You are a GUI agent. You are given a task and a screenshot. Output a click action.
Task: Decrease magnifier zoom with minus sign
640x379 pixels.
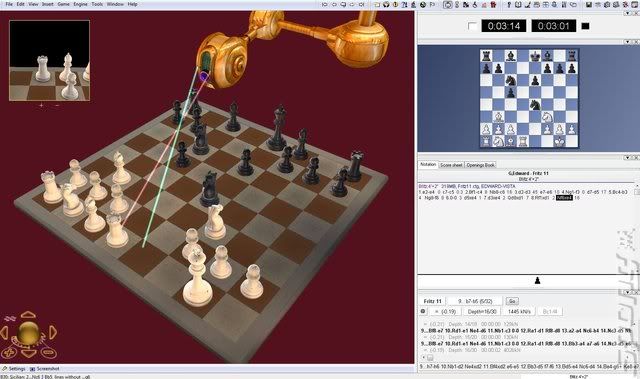(x=57, y=105)
